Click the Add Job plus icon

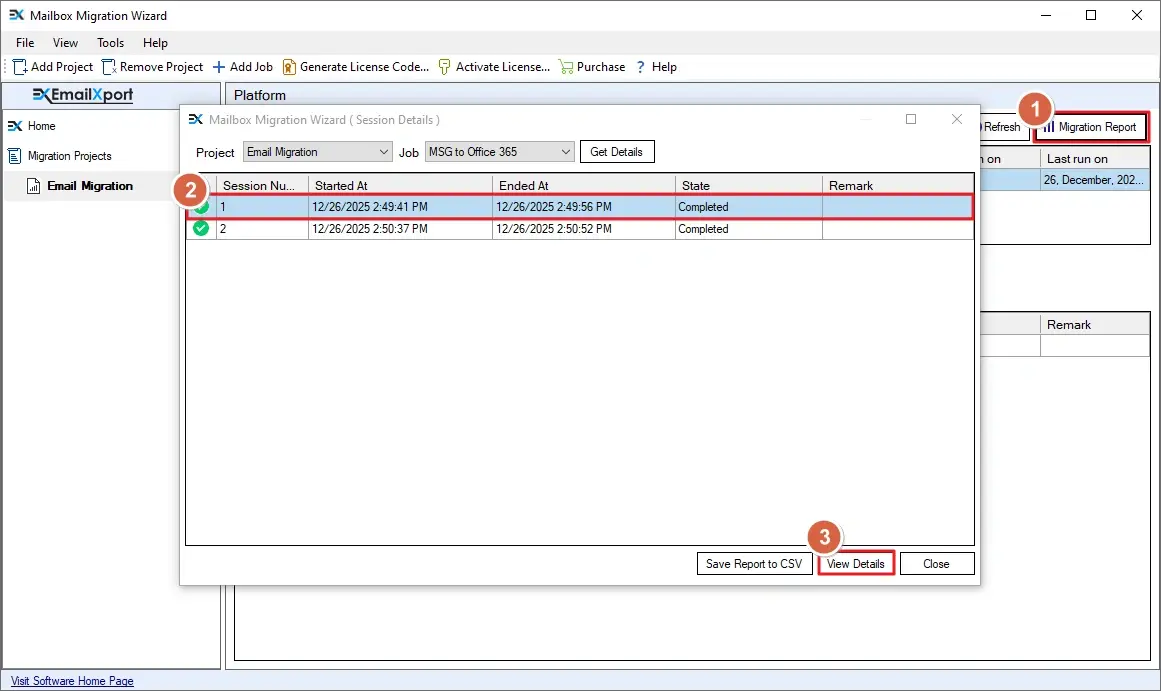219,67
